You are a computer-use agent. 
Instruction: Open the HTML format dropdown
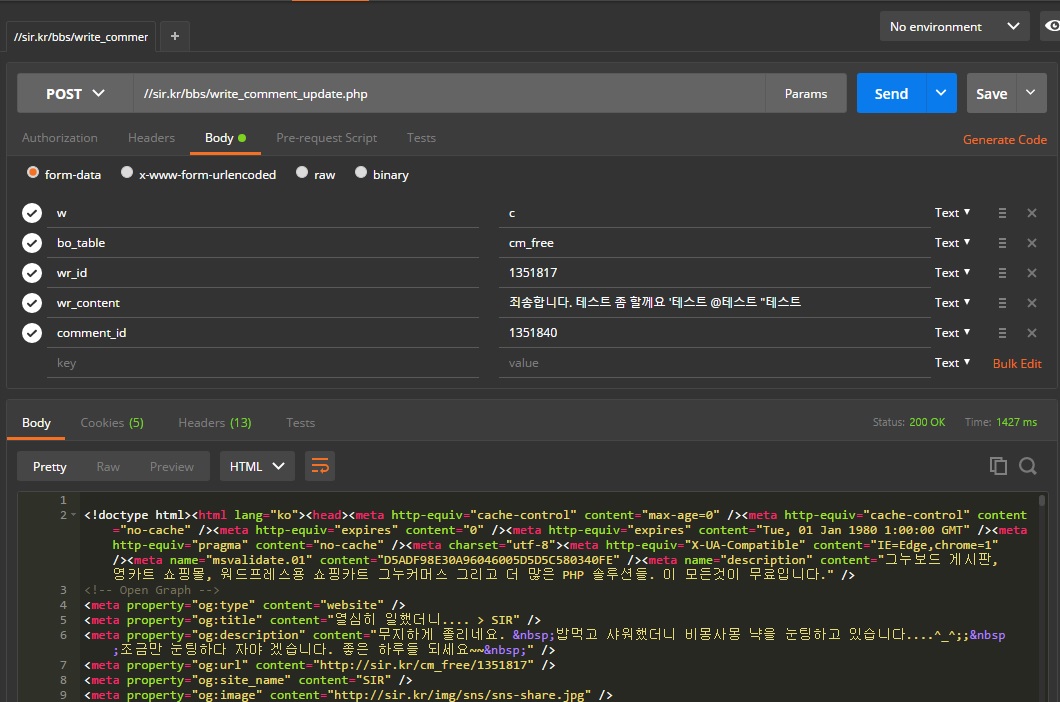(257, 466)
